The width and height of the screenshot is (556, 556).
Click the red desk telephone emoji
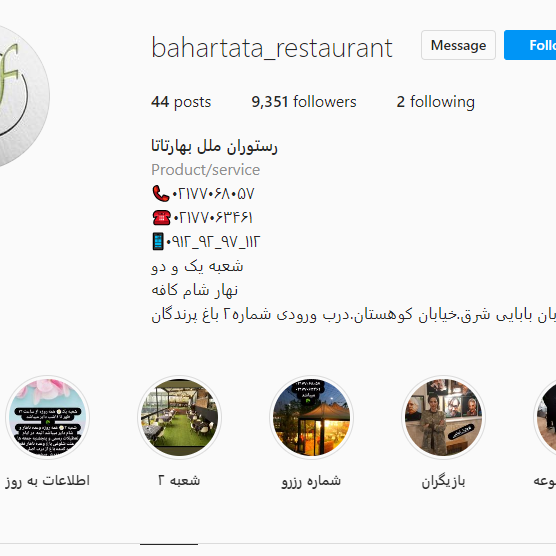click(161, 217)
